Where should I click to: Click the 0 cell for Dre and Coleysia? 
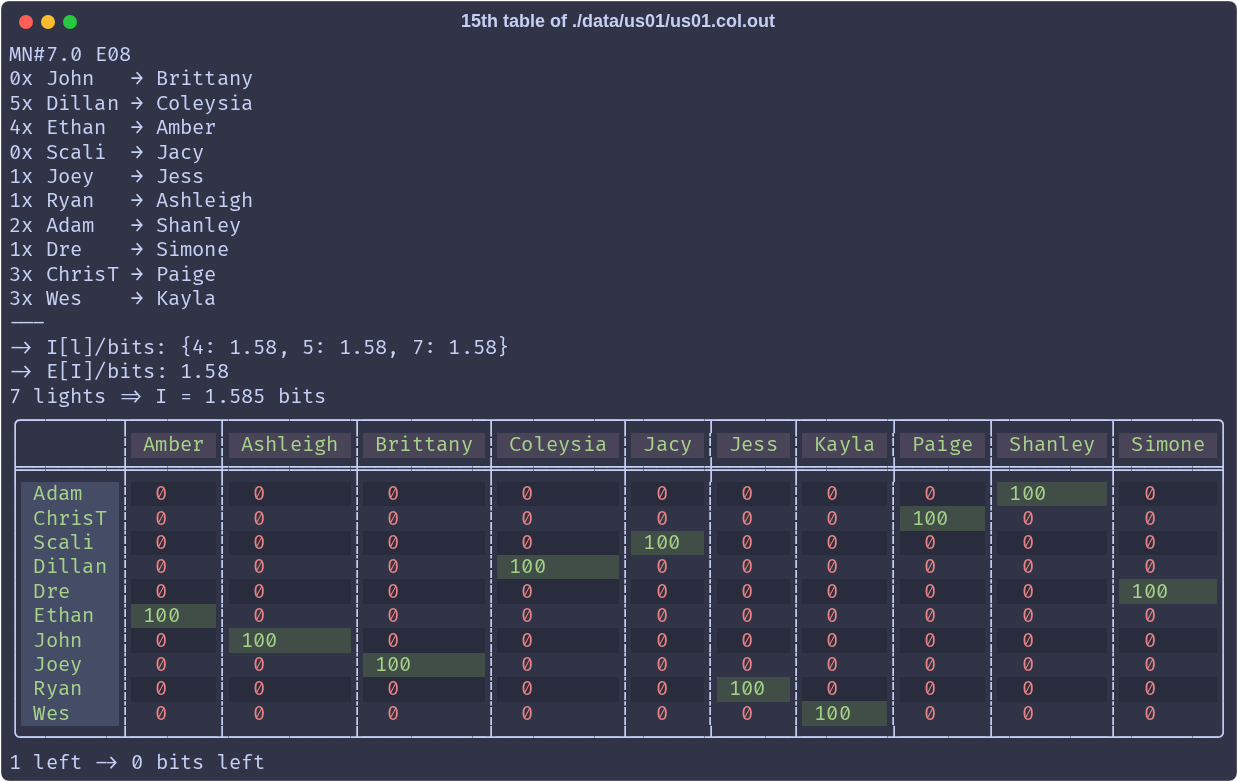coord(558,592)
